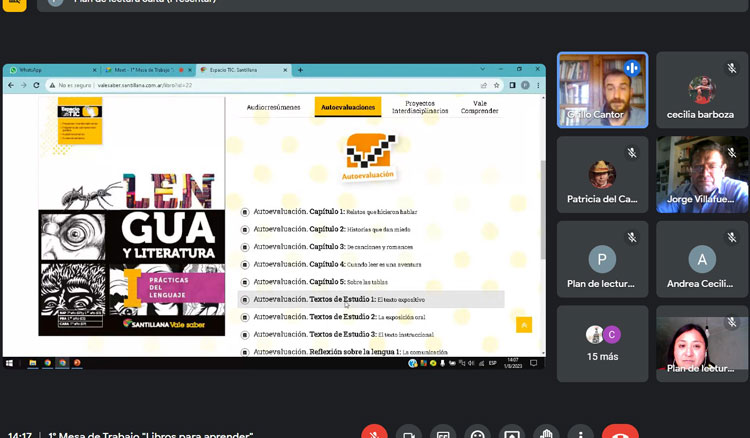Unmute the red microphone button in Meet
Image resolution: width=750 pixels, height=438 pixels.
pyautogui.click(x=375, y=432)
